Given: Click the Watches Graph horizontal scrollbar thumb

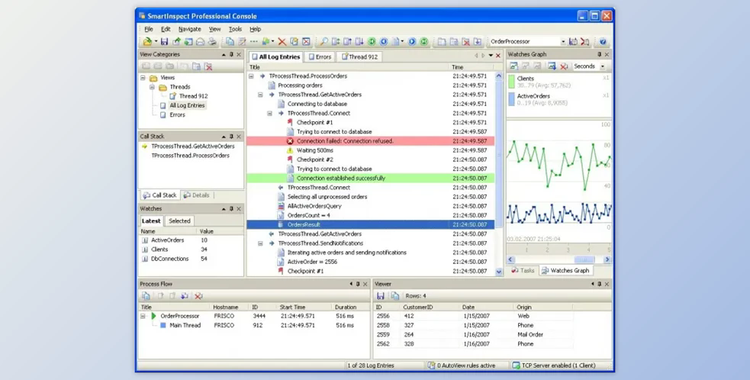Looking at the screenshot, I should click(x=584, y=259).
